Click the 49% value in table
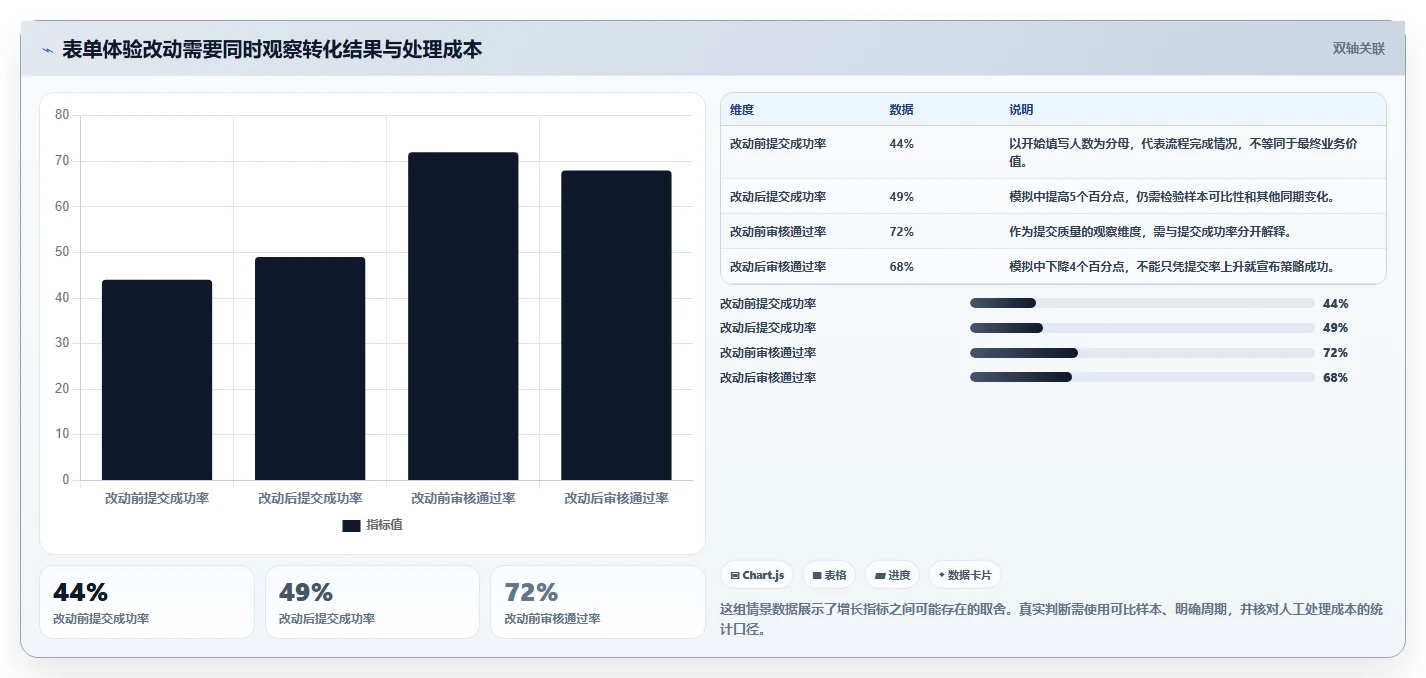 pyautogui.click(x=901, y=197)
